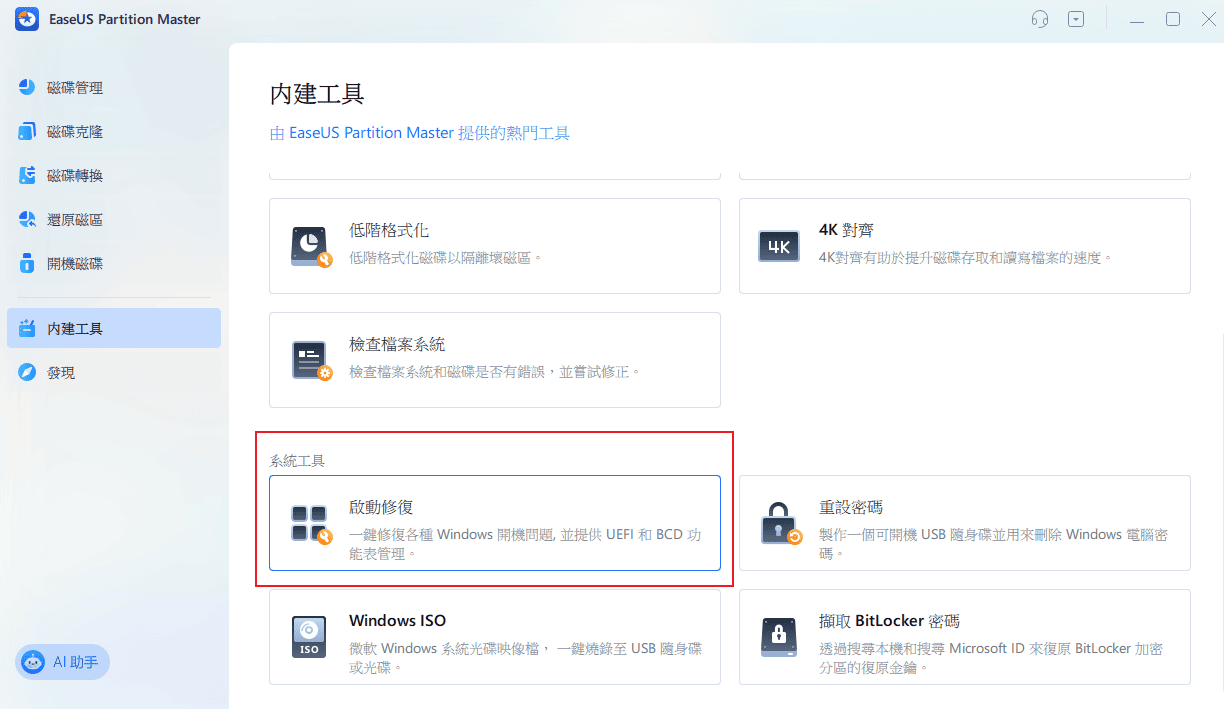Open the 啟動修復 tool card
This screenshot has width=1224, height=709.
pyautogui.click(x=494, y=523)
